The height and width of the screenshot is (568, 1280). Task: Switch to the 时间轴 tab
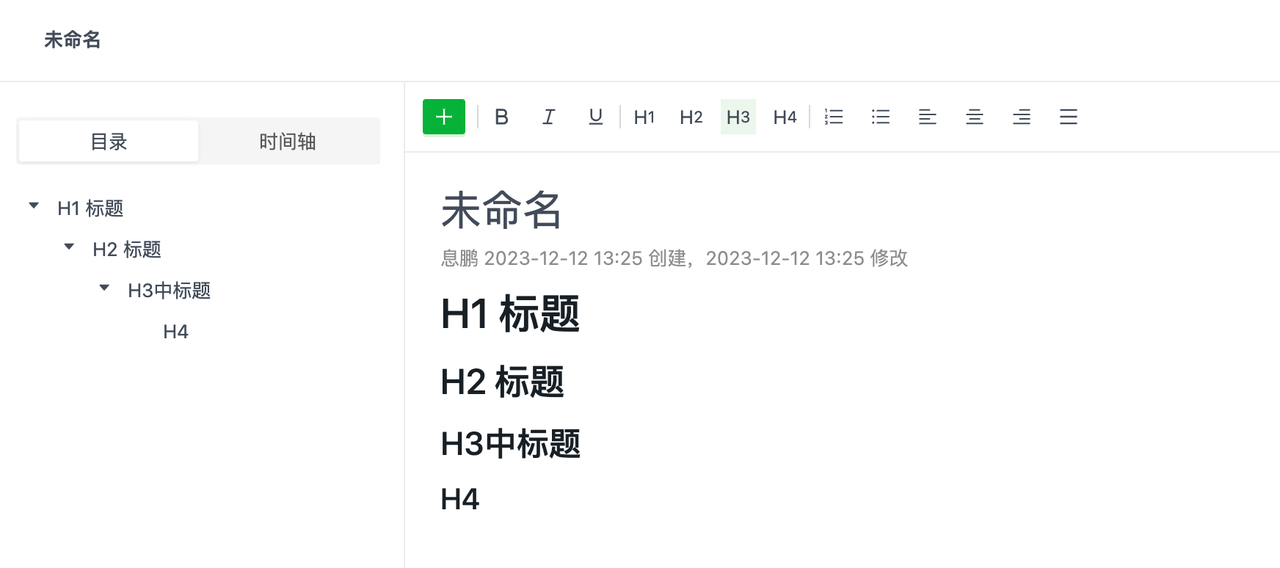(x=288, y=142)
